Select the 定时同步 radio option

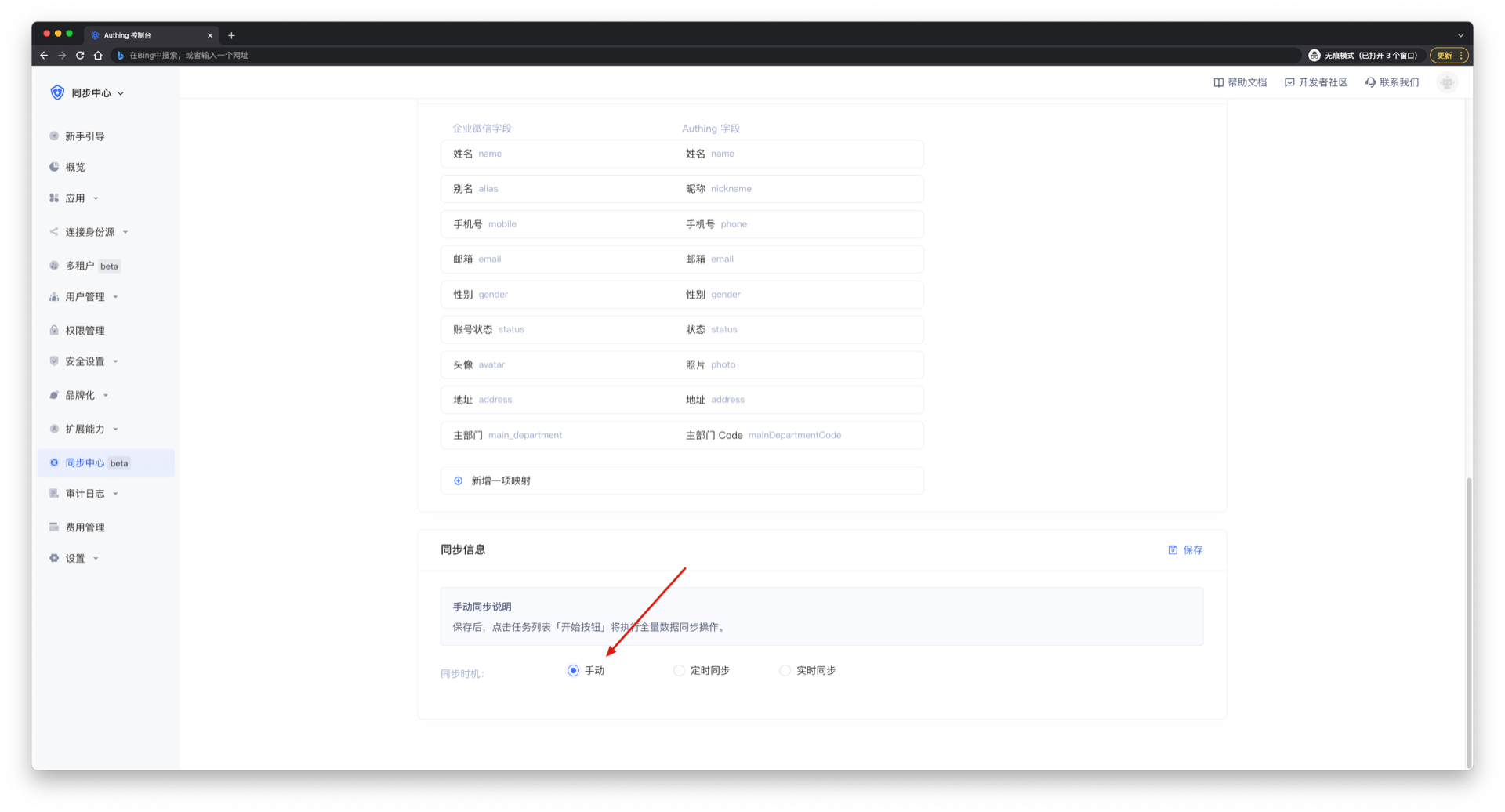tap(679, 671)
